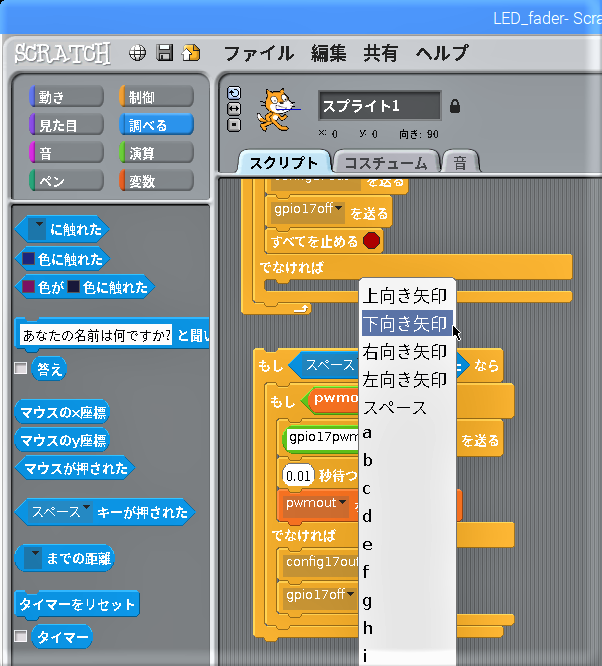Choose スペース from key list
The image size is (602, 666).
407,408
